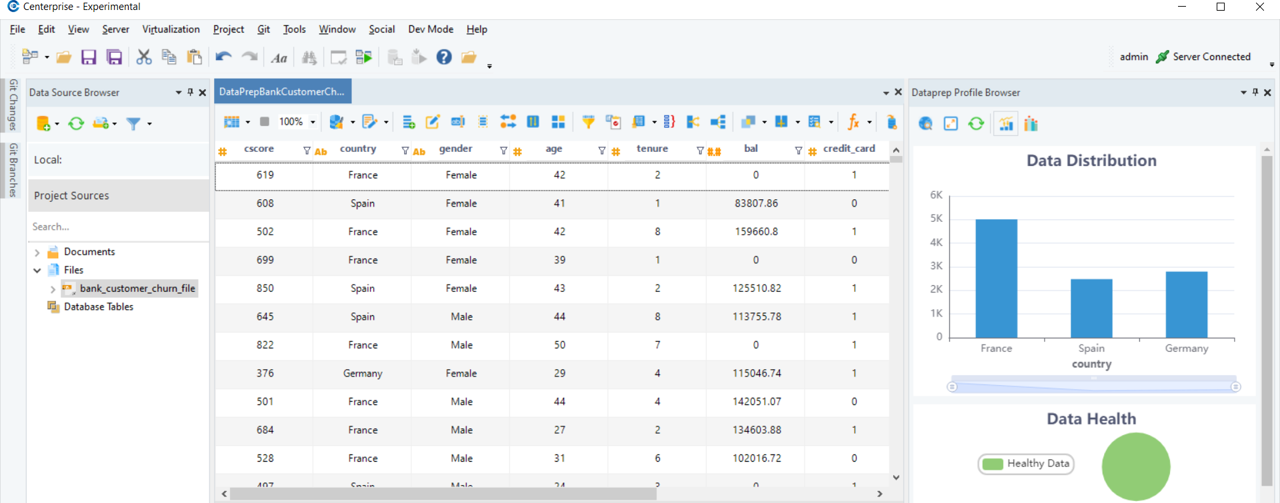Viewport: 1280px width, 503px height.
Task: Refresh the Dataprep Profile Browser
Action: pos(976,124)
